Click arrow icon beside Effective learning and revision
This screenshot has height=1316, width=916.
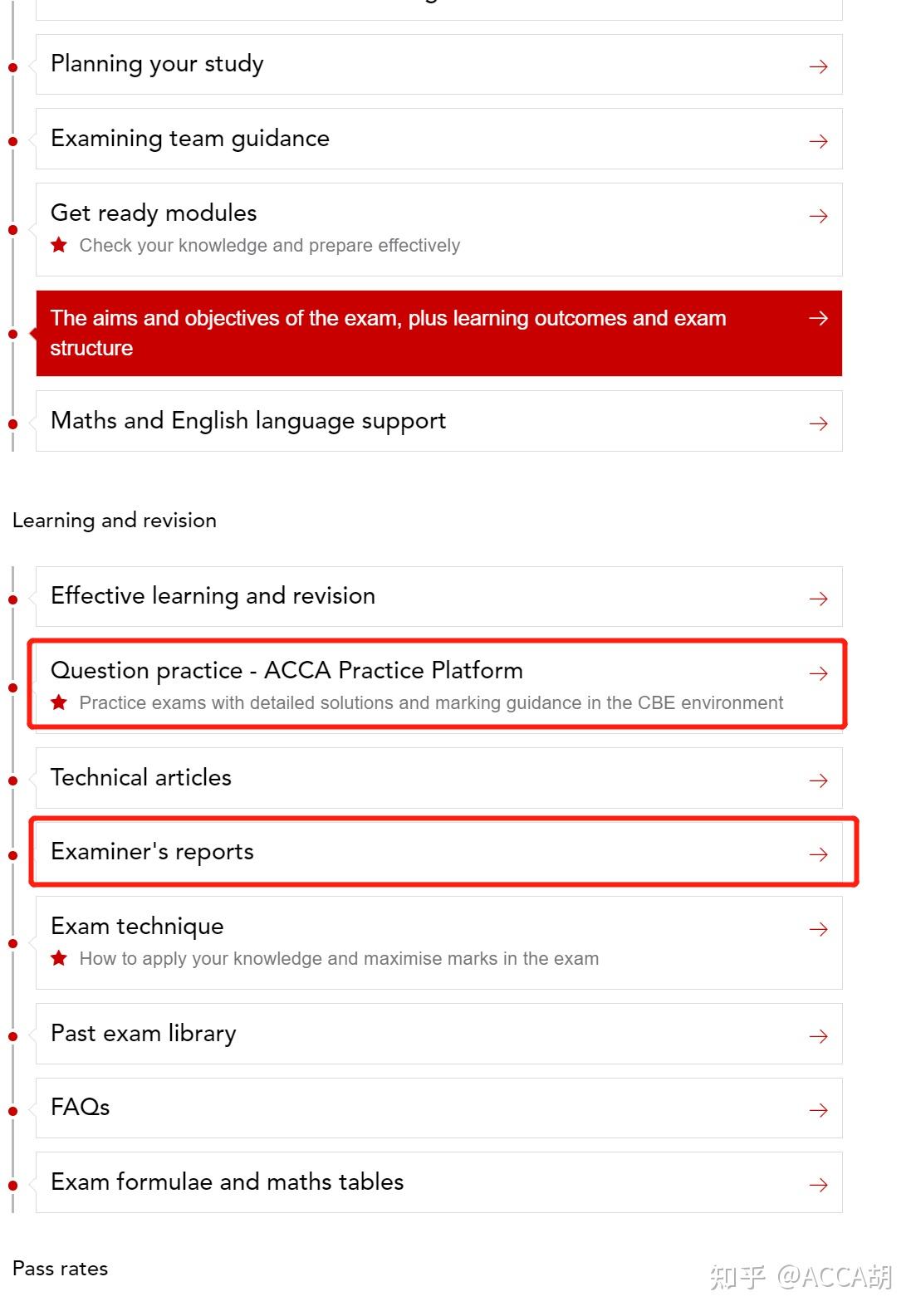coord(818,599)
